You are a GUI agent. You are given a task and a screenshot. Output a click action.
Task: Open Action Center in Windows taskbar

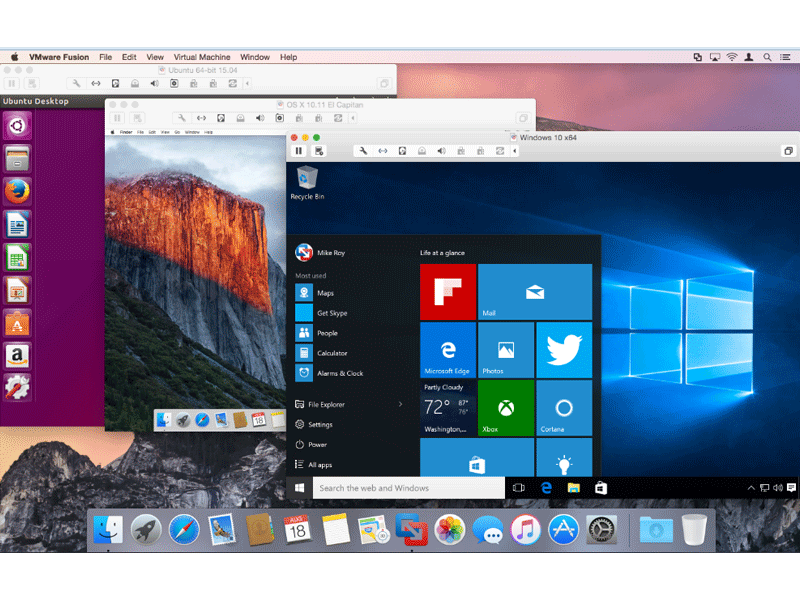point(791,488)
